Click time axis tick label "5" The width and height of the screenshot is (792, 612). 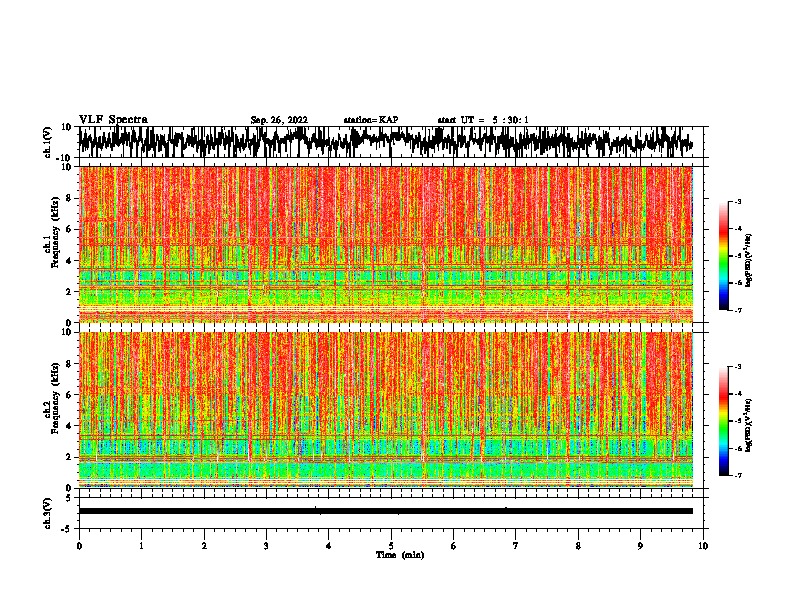[391, 546]
